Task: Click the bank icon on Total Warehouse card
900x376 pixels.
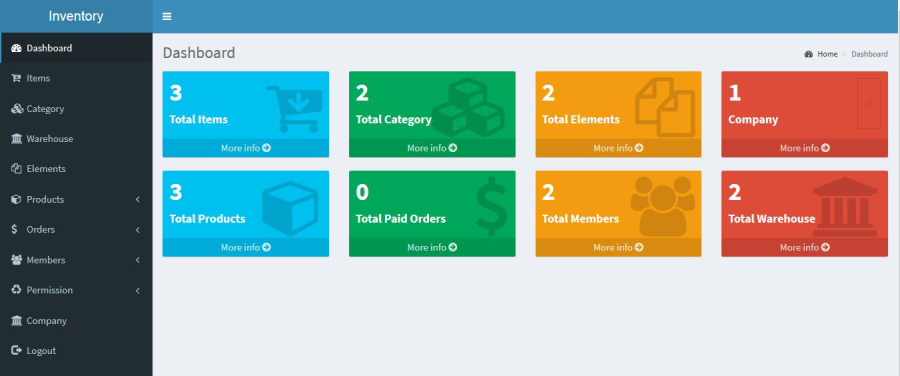Action: tap(845, 207)
